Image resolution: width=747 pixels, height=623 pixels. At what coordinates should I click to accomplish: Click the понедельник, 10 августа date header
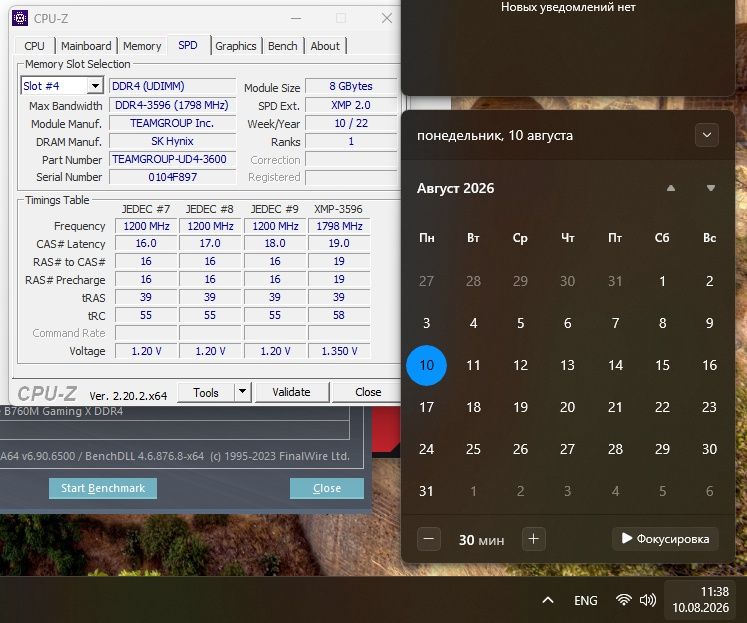tap(495, 136)
